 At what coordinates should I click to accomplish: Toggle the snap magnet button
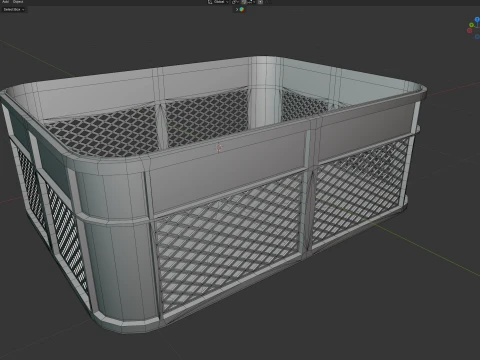coord(244,2)
